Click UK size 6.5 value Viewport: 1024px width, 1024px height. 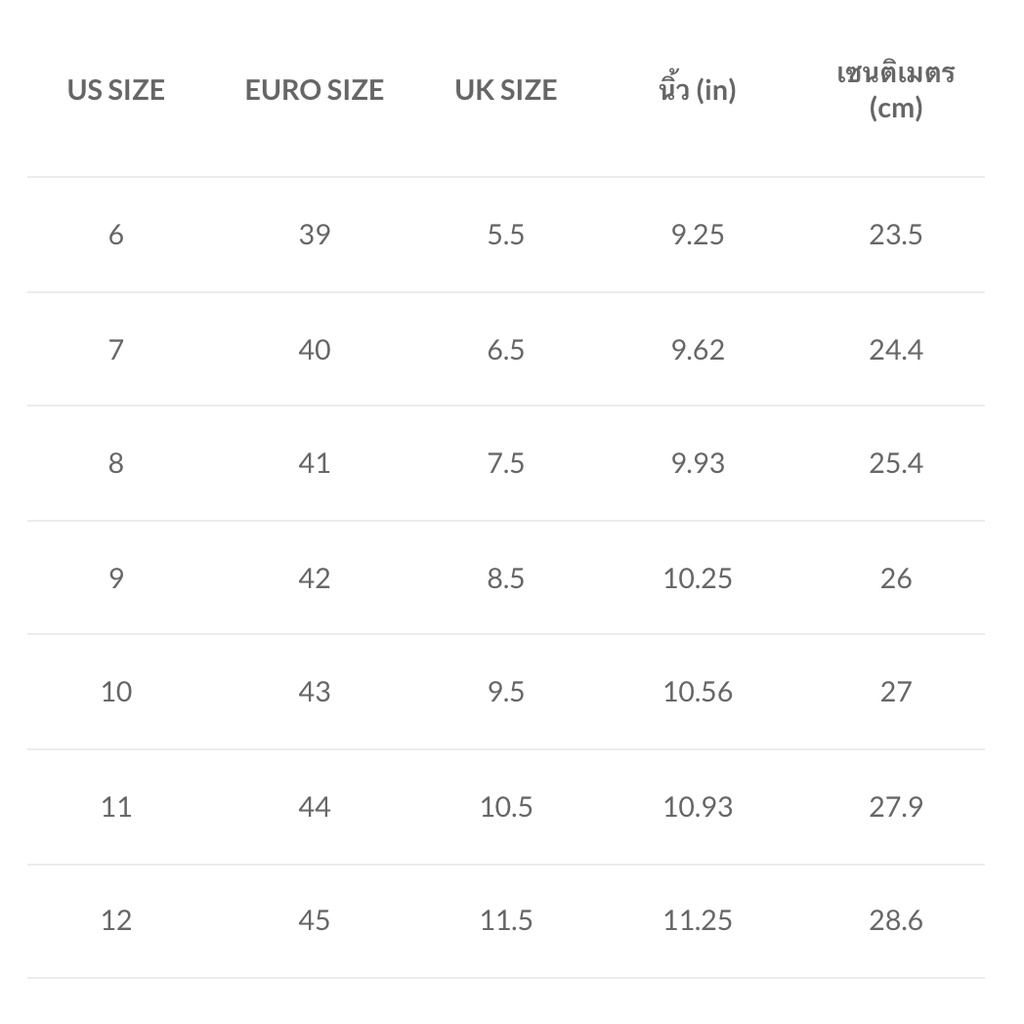(505, 350)
